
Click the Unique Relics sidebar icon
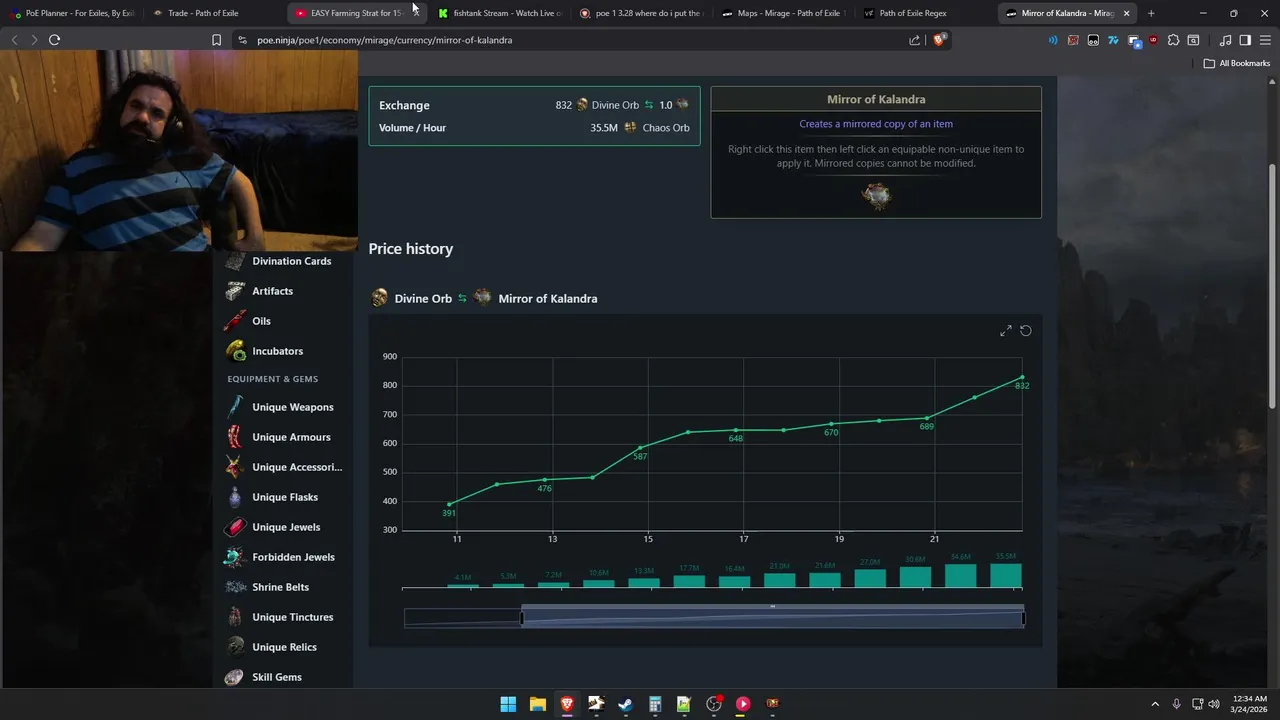coord(234,647)
